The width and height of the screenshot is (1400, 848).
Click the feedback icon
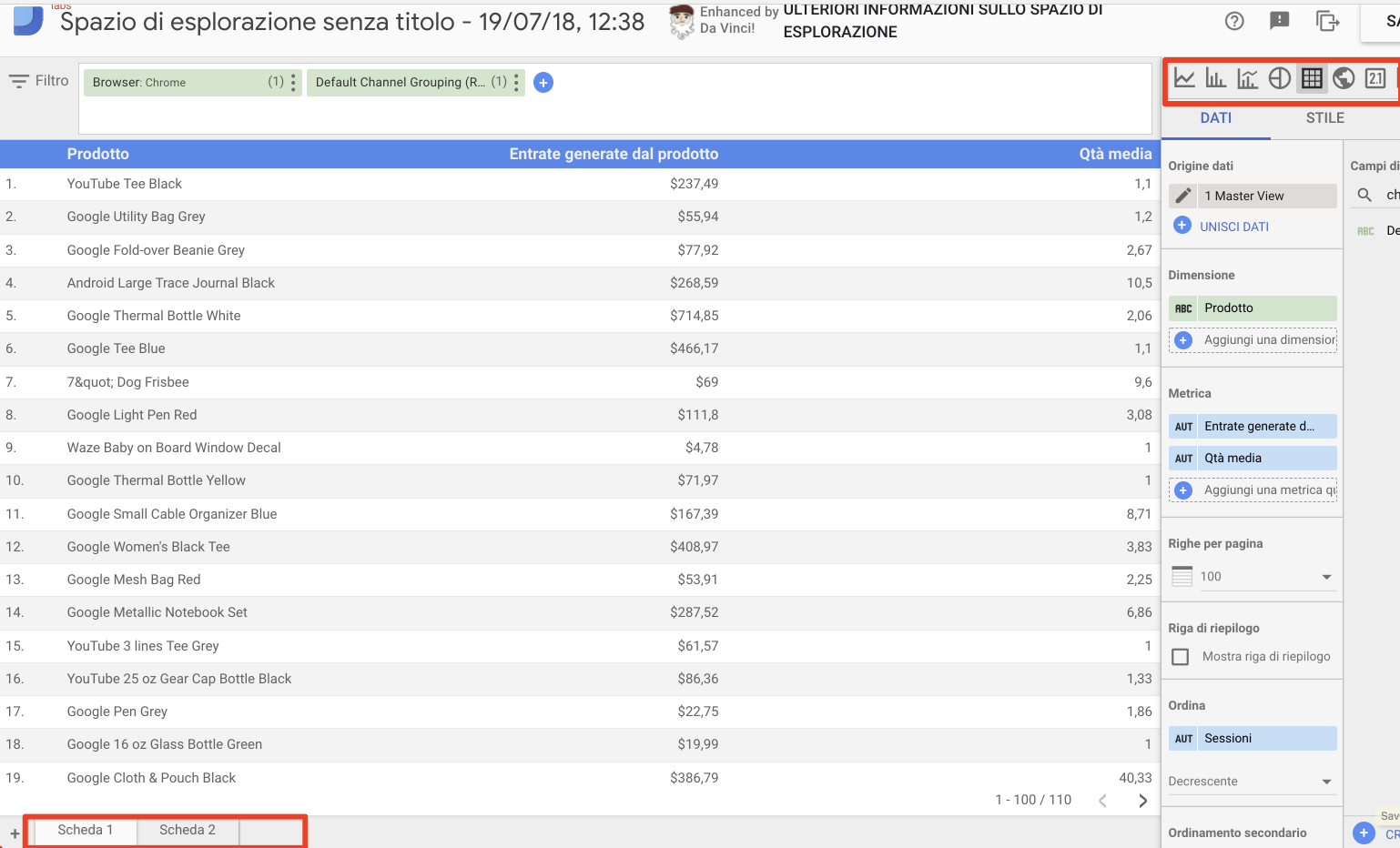coord(1280,20)
